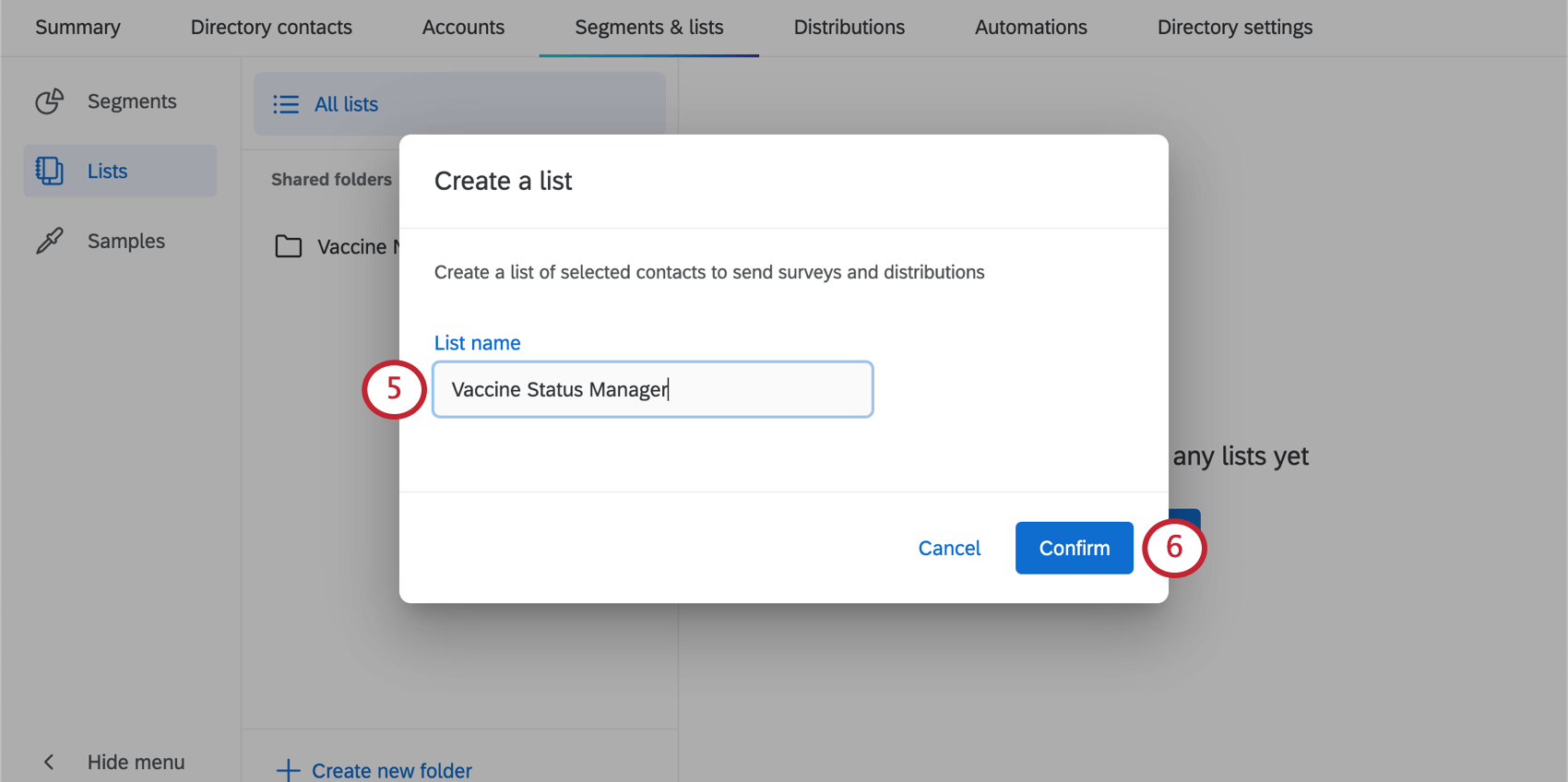Open Directory settings tab
The image size is (1568, 782).
(1234, 28)
